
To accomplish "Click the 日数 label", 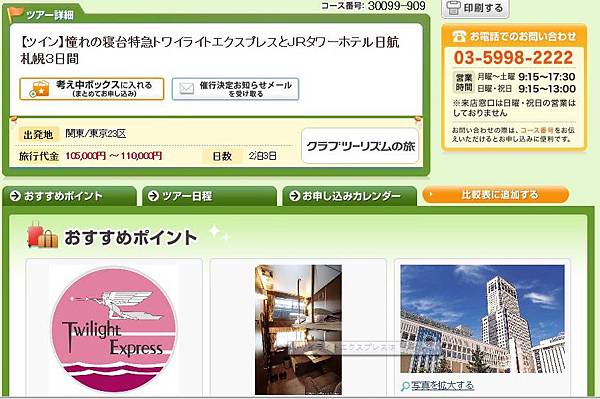I will (222, 156).
